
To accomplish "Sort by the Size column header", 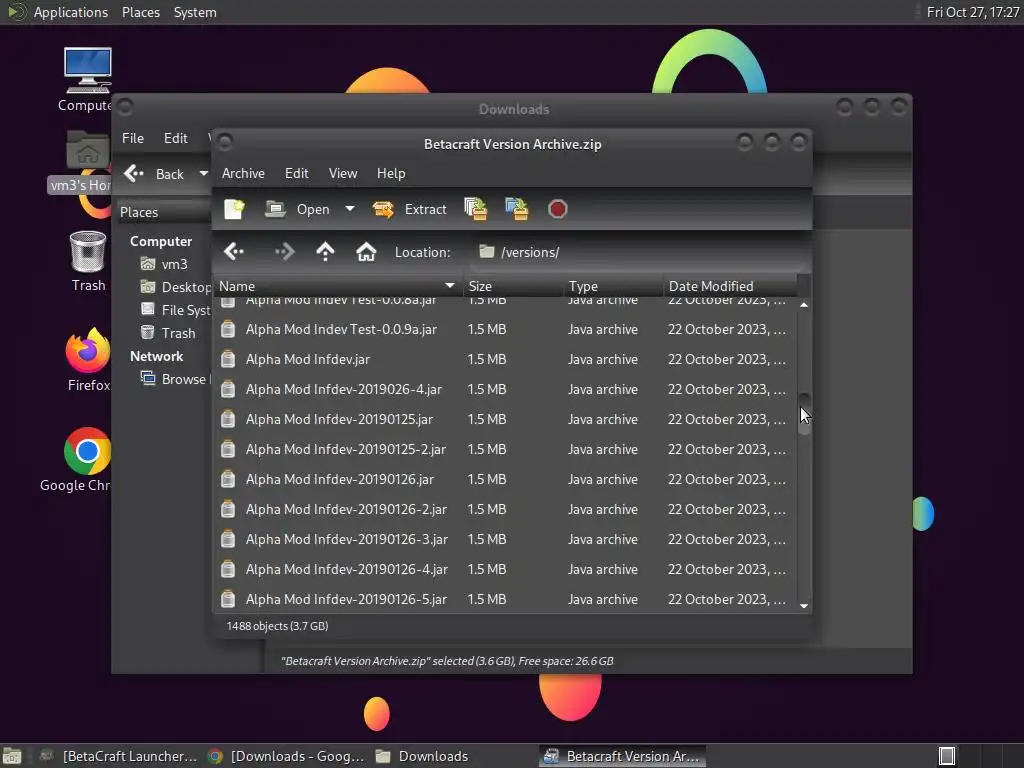I will 513,286.
